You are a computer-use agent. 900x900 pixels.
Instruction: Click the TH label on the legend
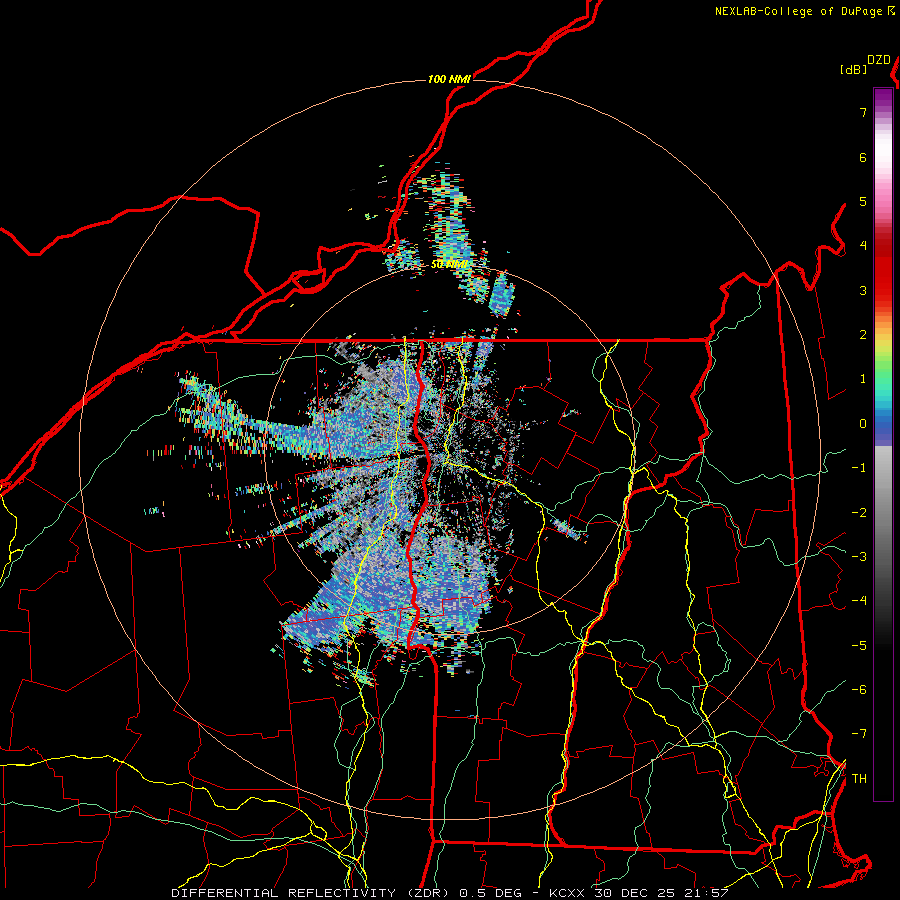tap(859, 779)
